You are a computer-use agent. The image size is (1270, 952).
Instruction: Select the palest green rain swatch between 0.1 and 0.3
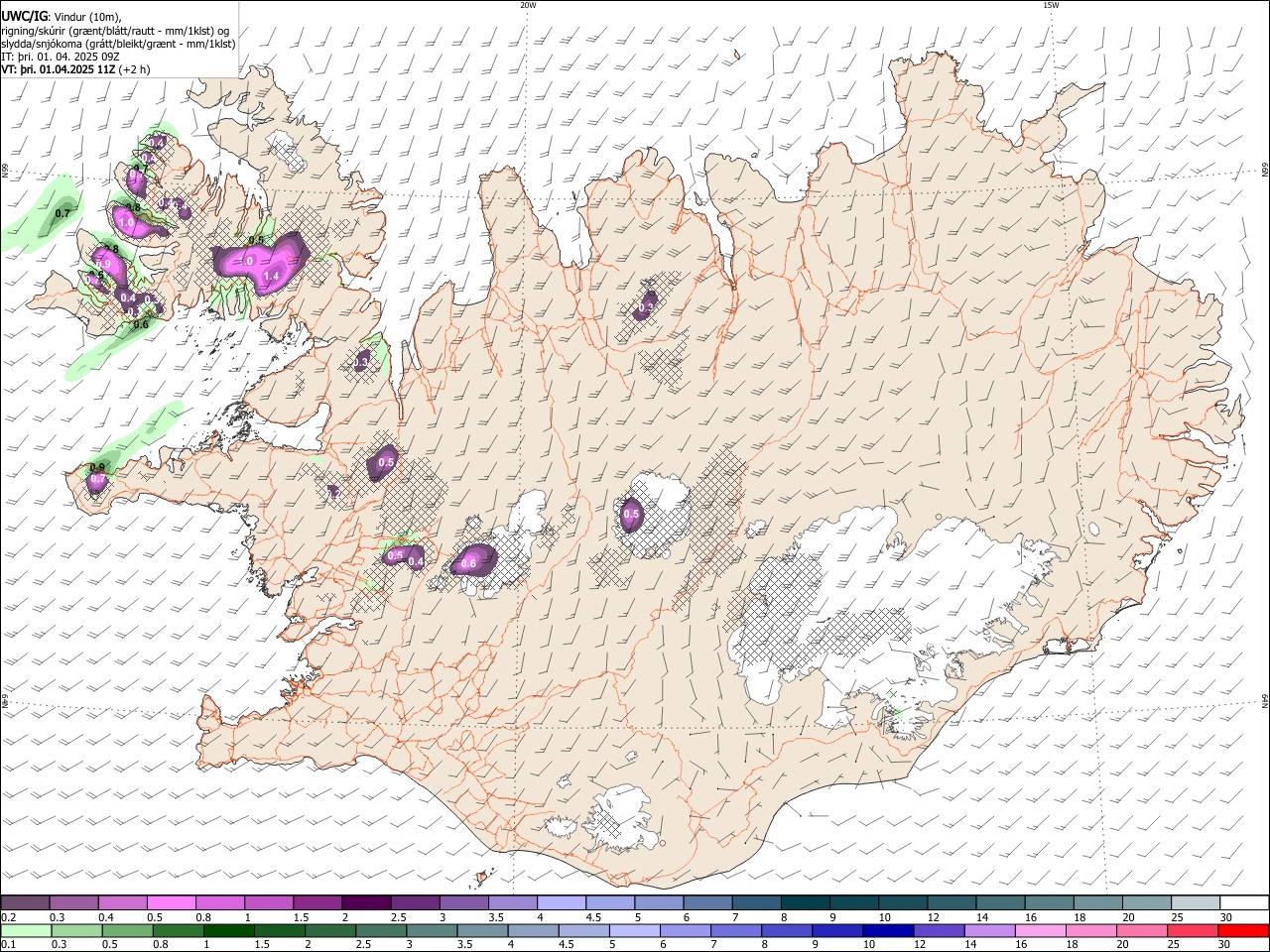coord(26,931)
